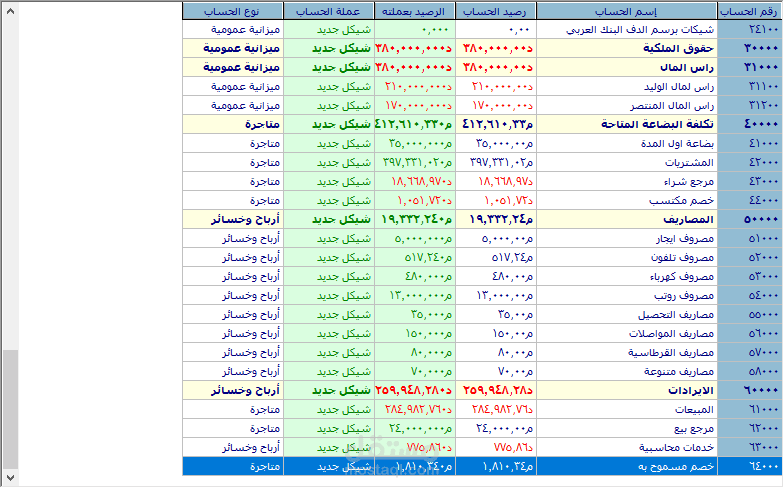
Task: Select the مصاريف التحصيل account
Action: (x=626, y=315)
